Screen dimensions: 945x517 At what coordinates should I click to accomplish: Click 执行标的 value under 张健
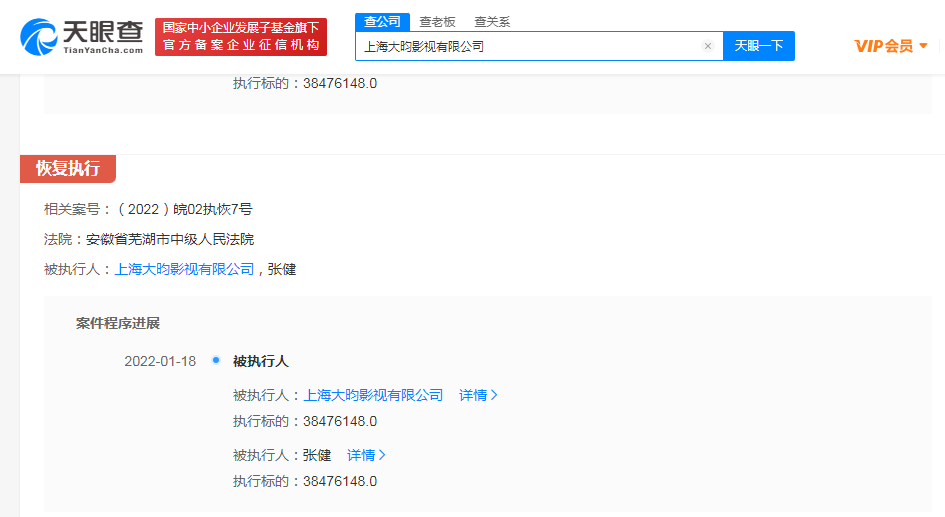(340, 481)
